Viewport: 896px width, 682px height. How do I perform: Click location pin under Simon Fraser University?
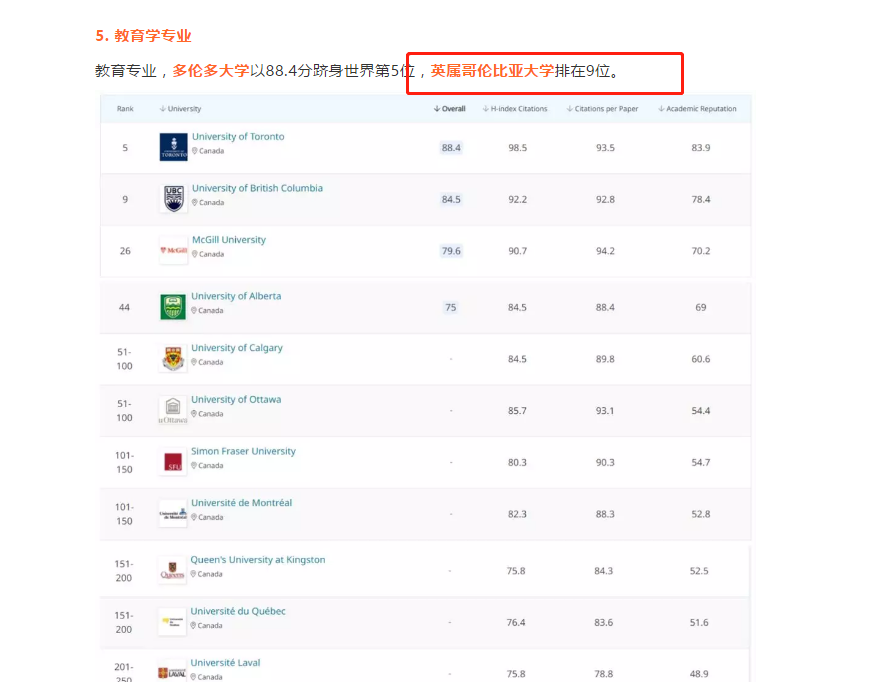click(x=194, y=466)
